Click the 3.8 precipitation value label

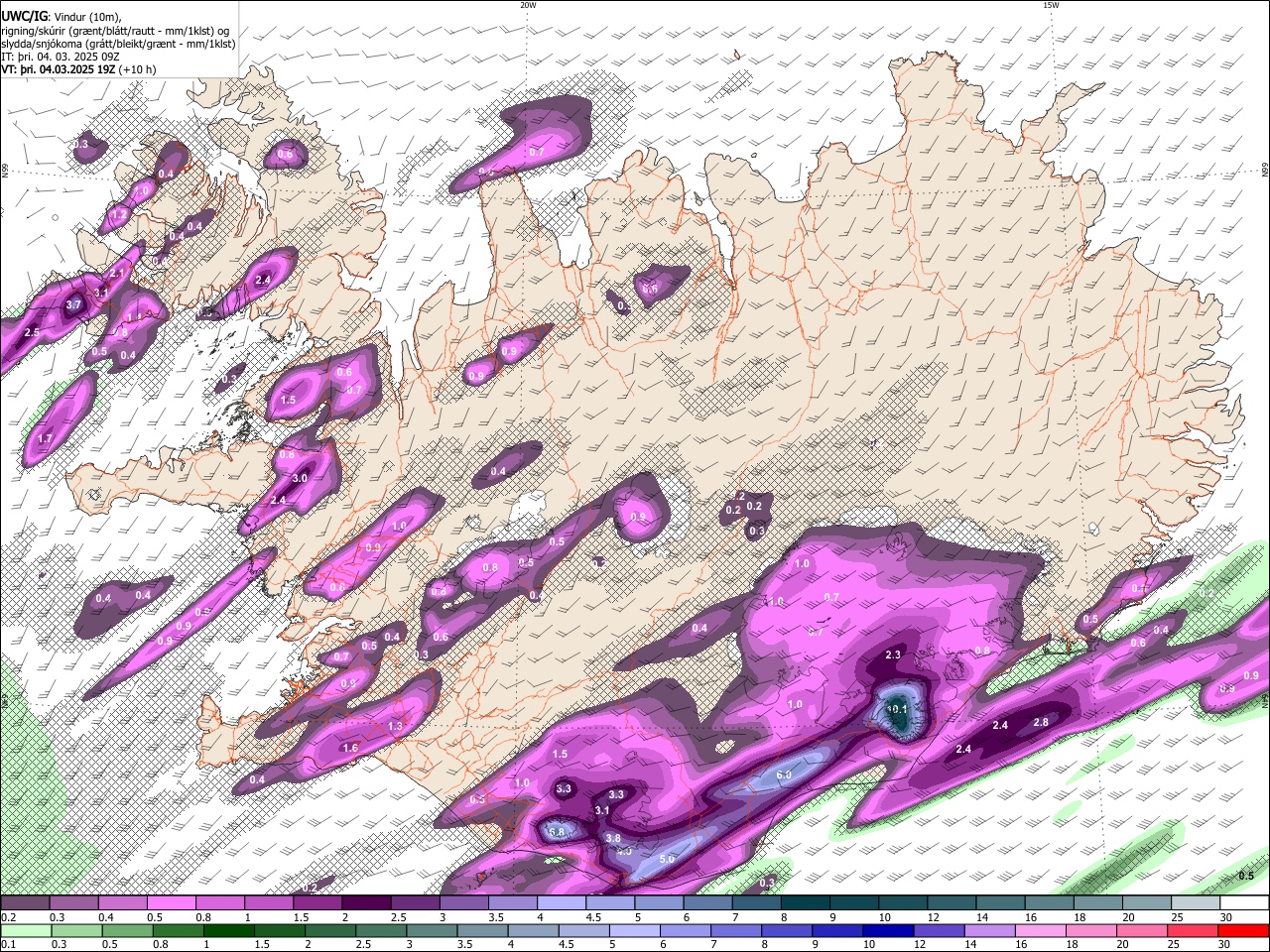point(613,838)
